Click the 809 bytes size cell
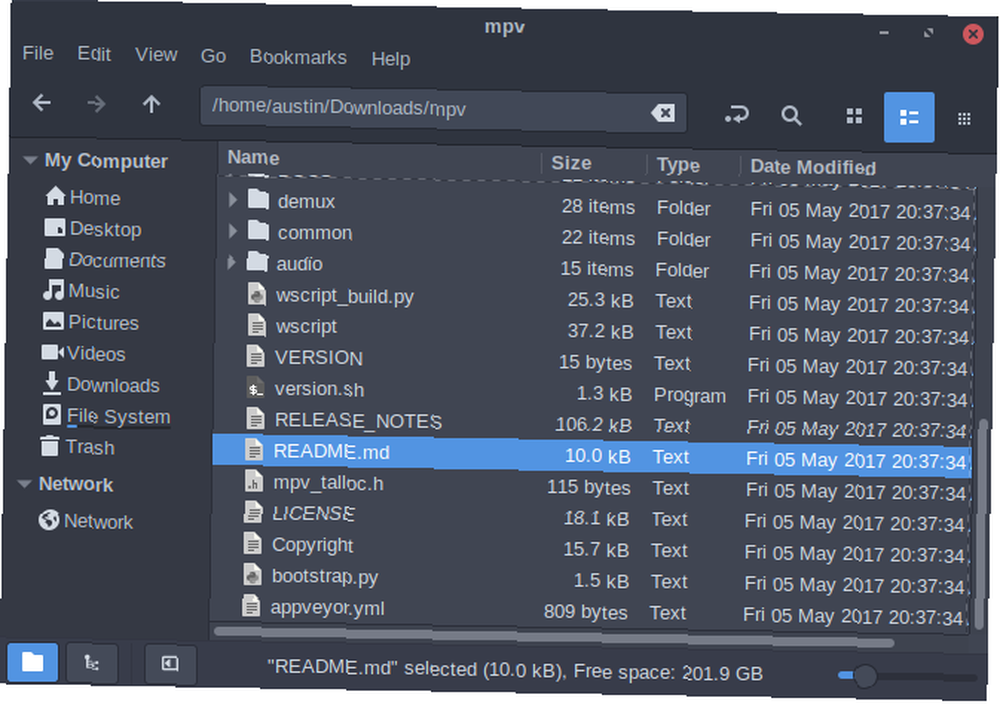The height and width of the screenshot is (704, 1000). (x=585, y=612)
